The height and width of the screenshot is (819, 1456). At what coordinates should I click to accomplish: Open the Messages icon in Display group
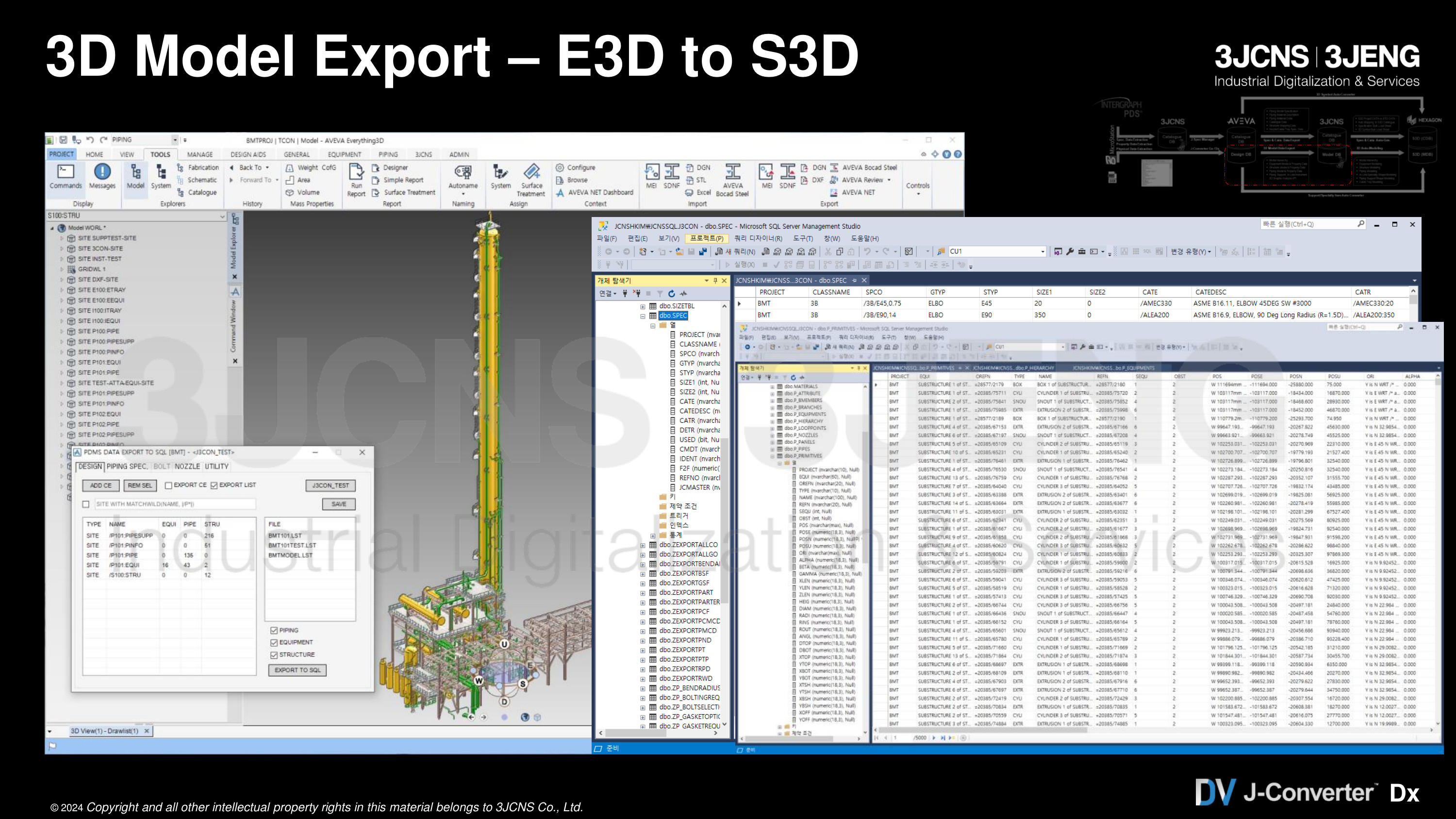pos(102,176)
